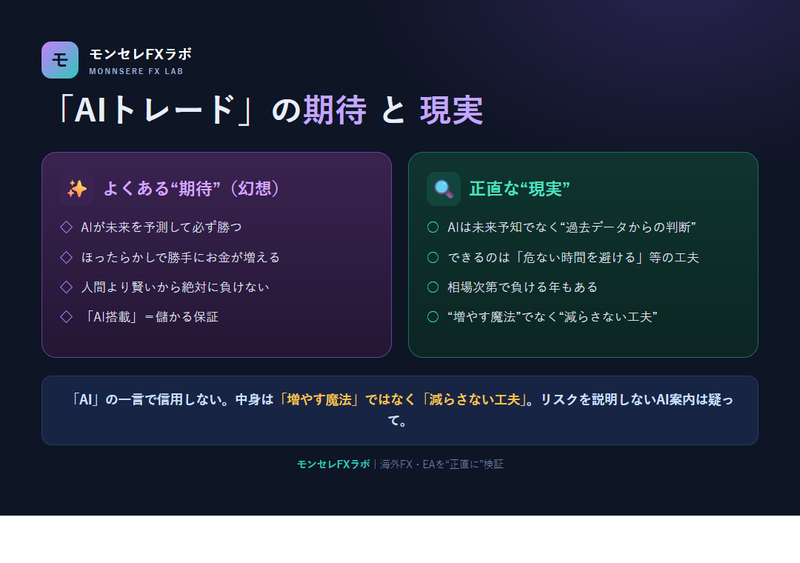Click the text ほったらかしで勝手にお金が増える
The image size is (800, 563).
[x=181, y=257]
